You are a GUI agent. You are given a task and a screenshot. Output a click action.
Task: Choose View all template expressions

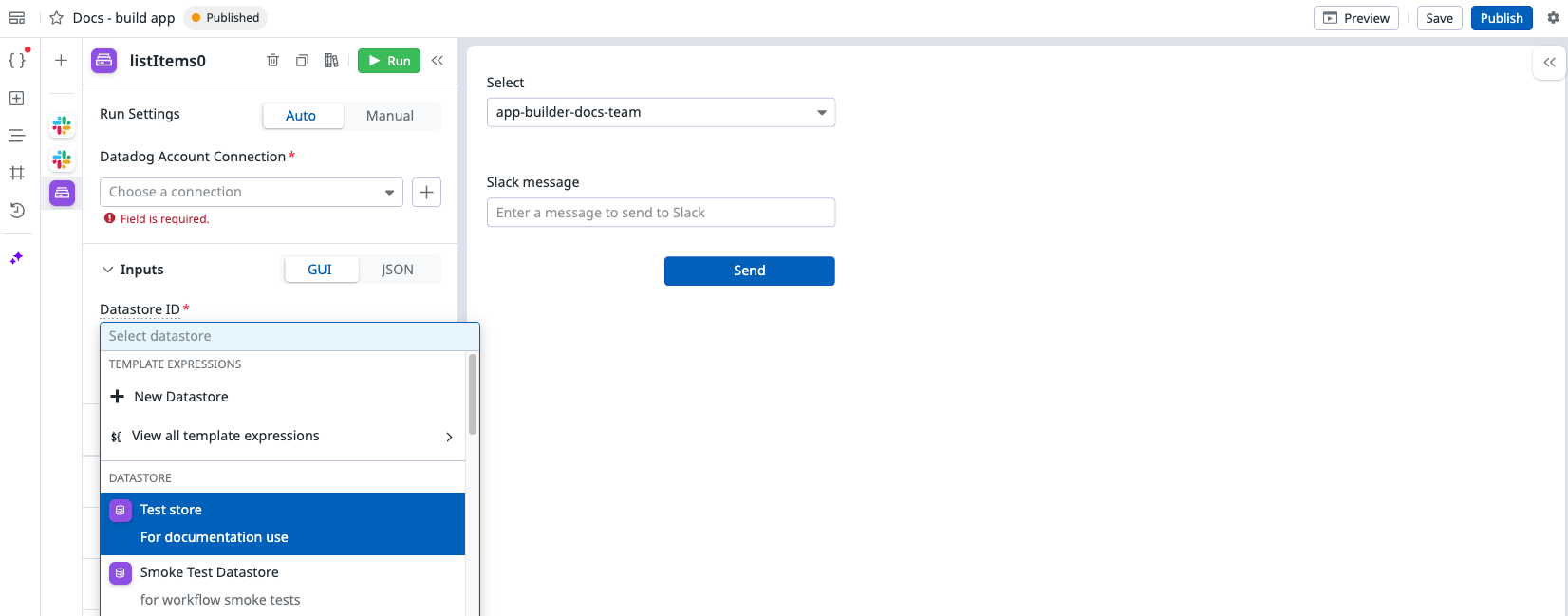pos(282,437)
